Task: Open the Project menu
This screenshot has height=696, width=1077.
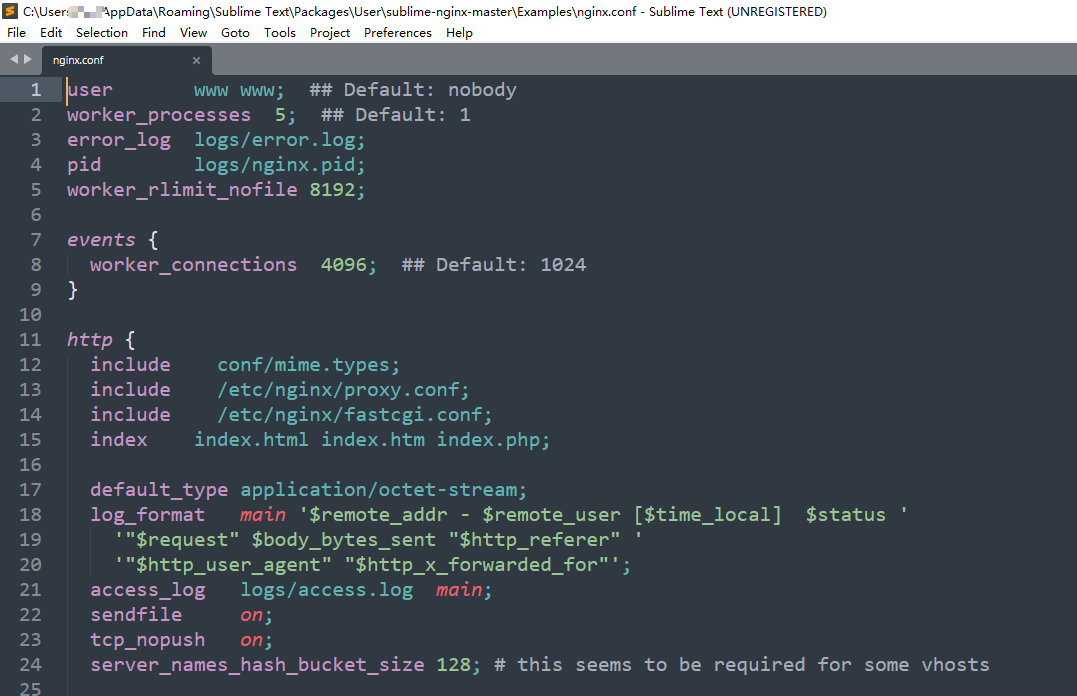Action: (330, 32)
